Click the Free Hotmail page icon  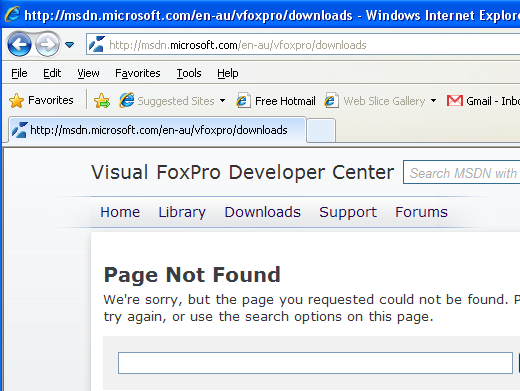coord(243,100)
